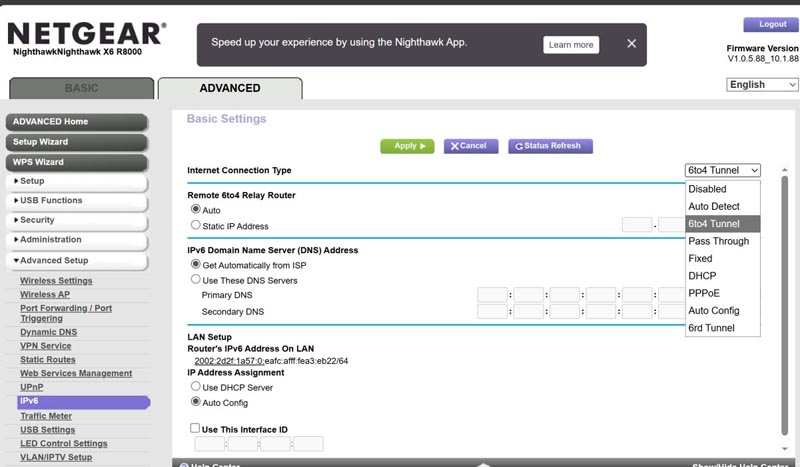
Task: Select Static IP Address radio button
Action: pos(195,225)
